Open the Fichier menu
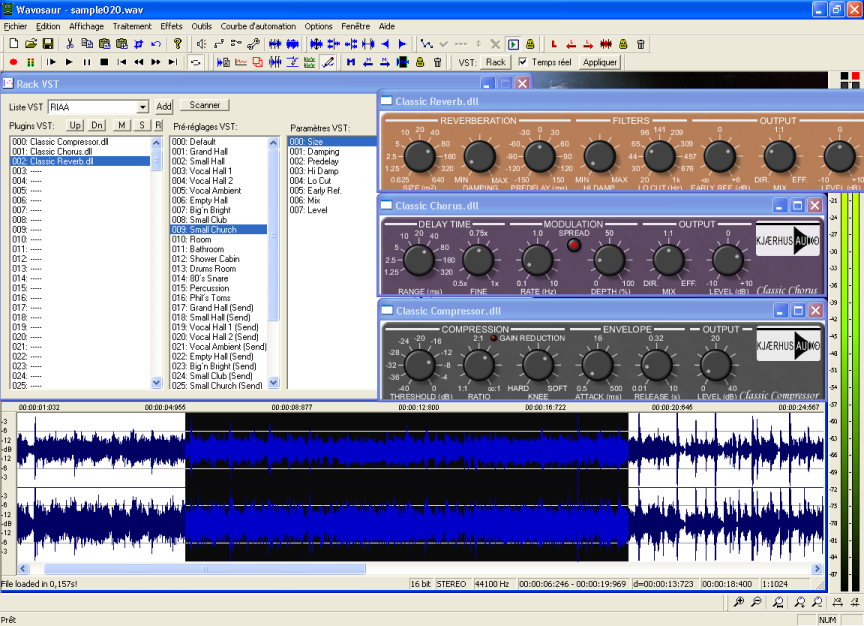The image size is (864, 626). point(15,26)
